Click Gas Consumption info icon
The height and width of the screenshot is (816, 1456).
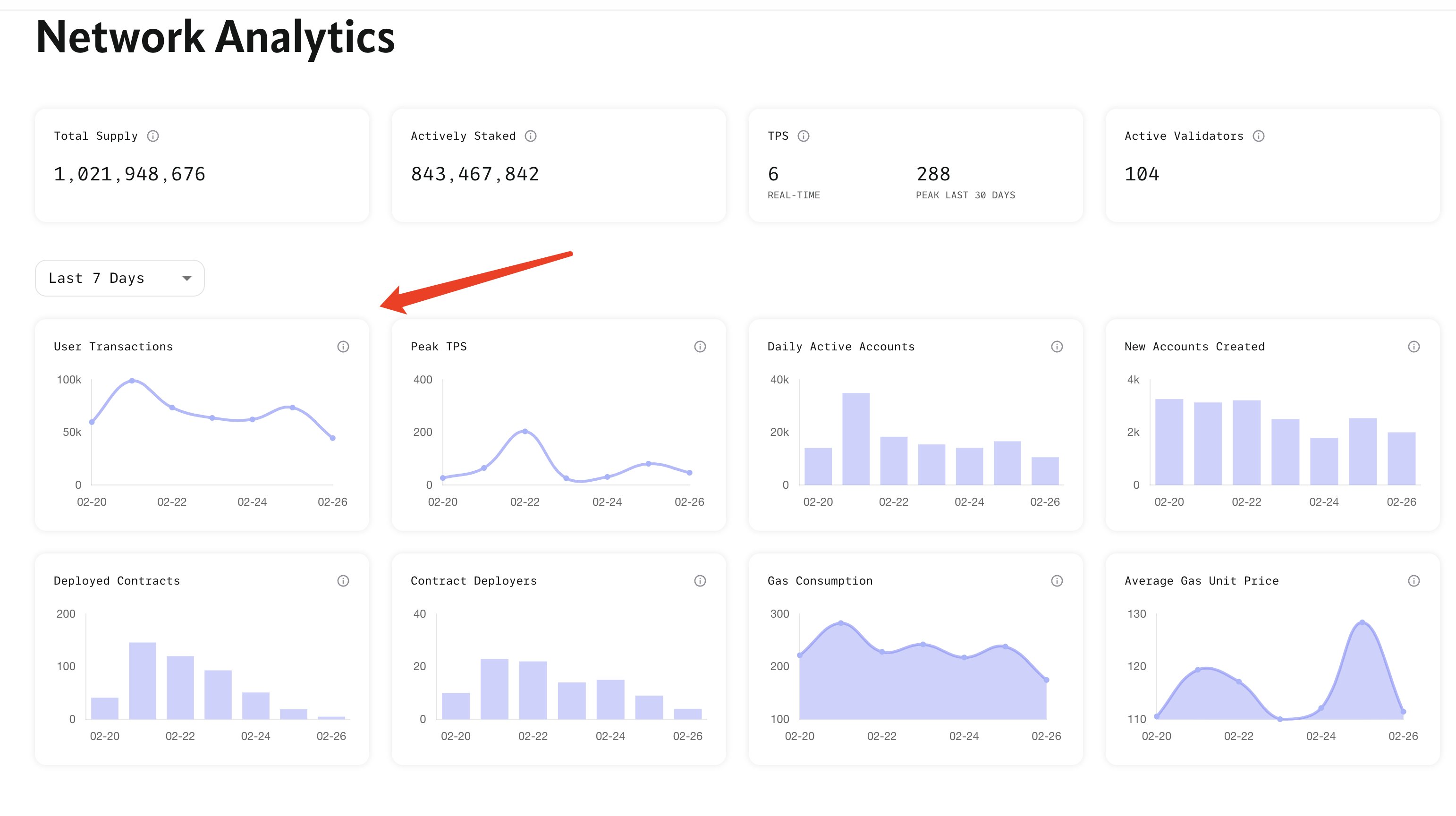[1057, 581]
